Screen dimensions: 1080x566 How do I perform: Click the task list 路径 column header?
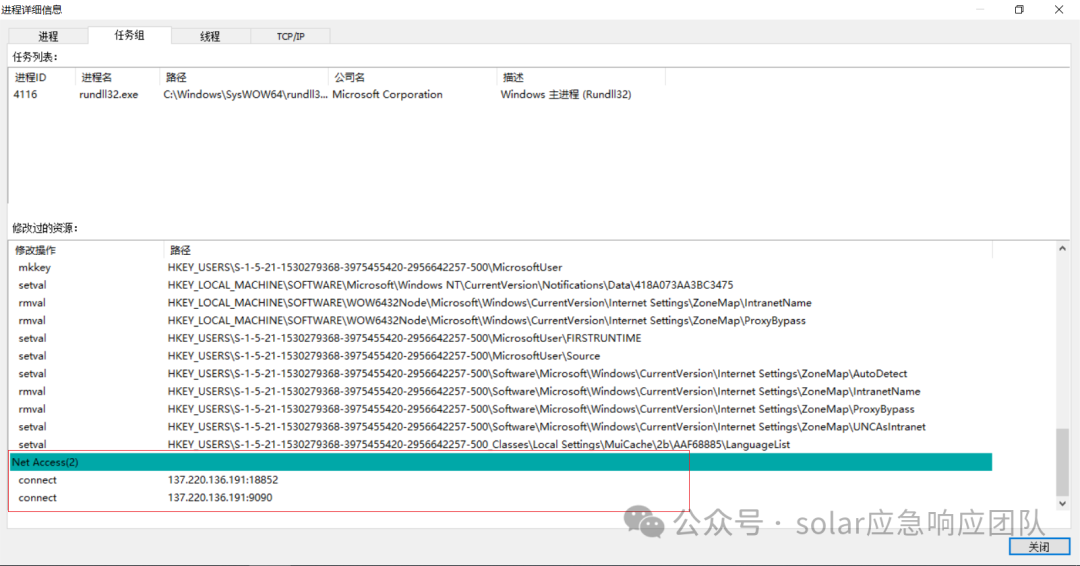point(244,77)
